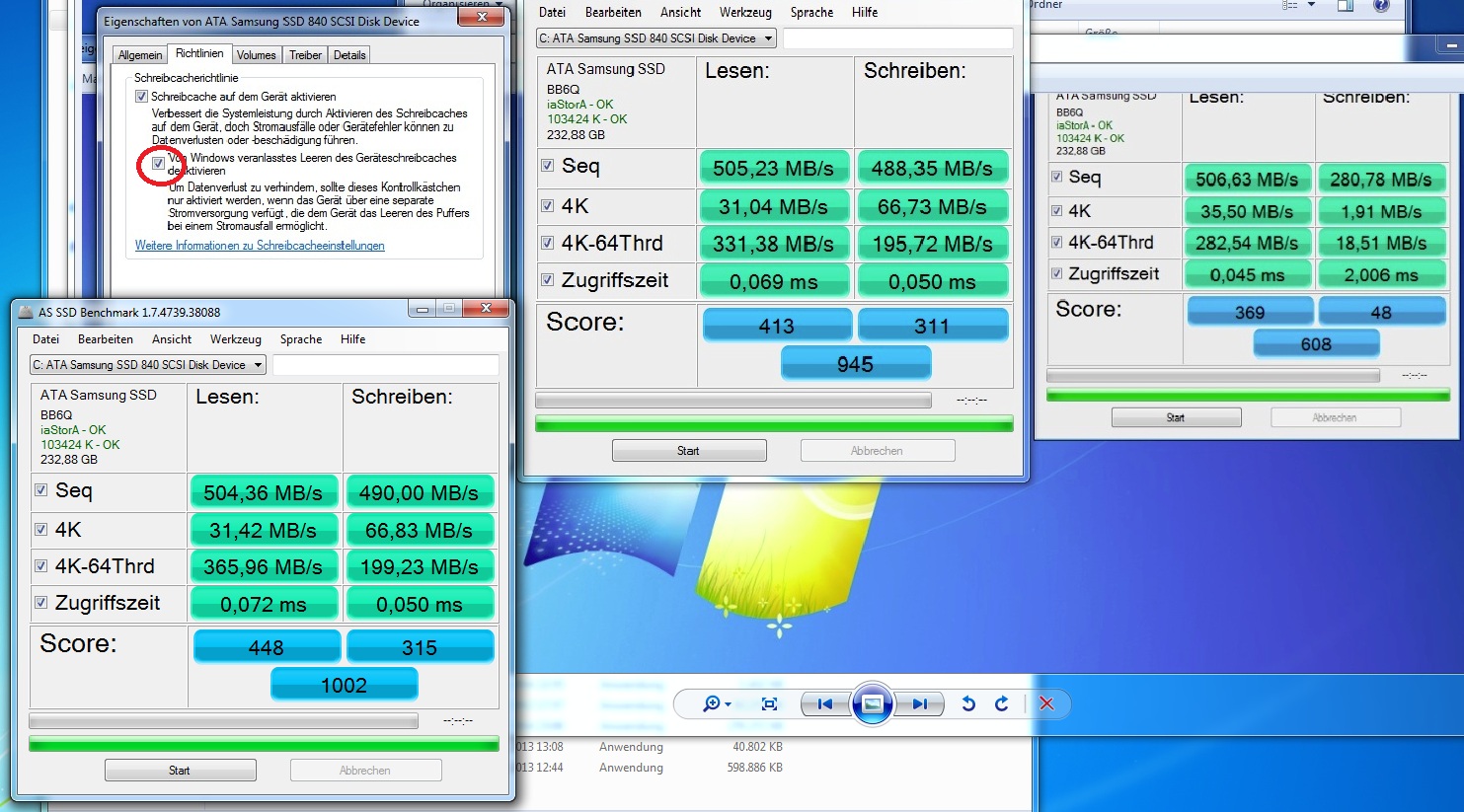1464x812 pixels.
Task: Click Start in the score 1002 window
Action: click(x=180, y=771)
